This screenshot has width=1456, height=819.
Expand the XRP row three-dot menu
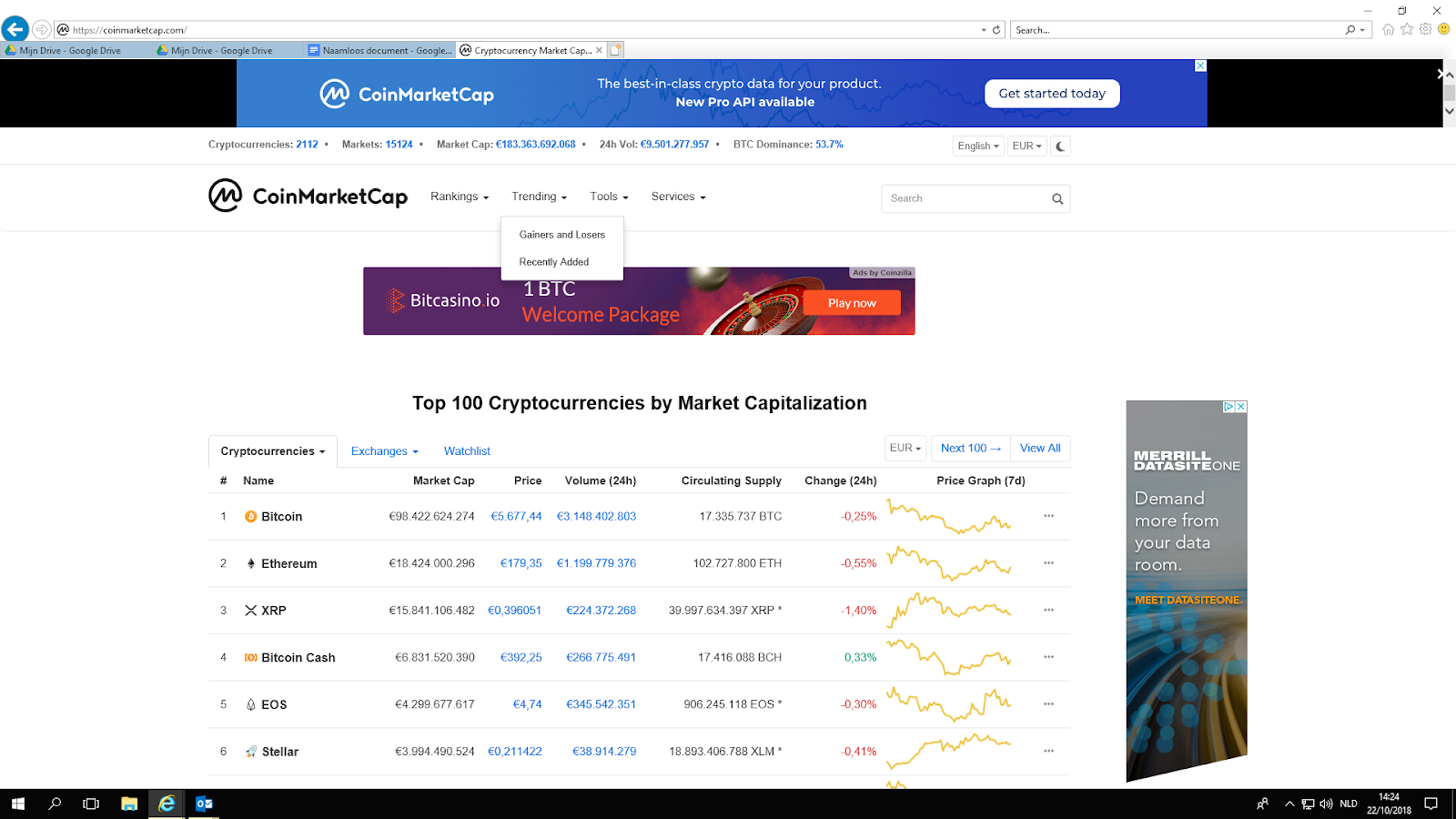point(1048,610)
